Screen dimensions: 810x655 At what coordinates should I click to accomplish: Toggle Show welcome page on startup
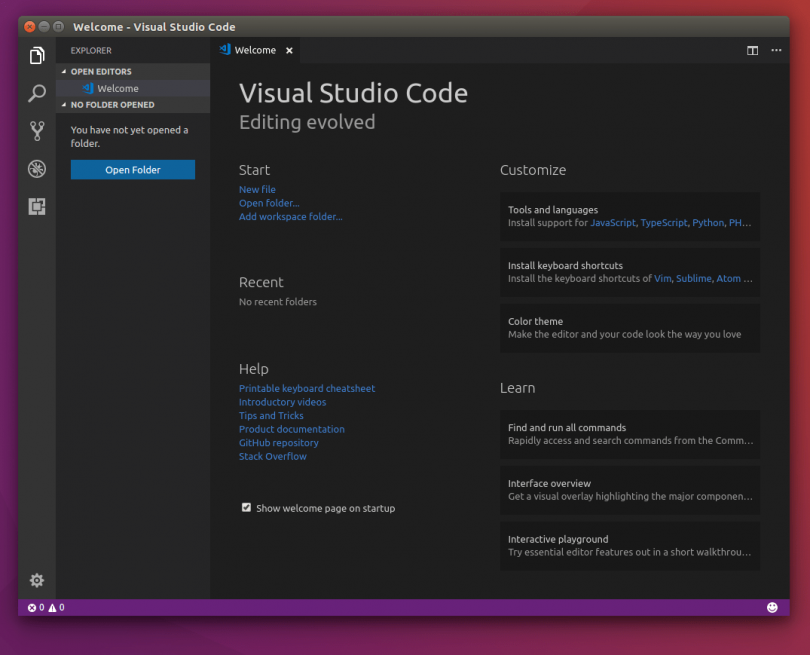(x=246, y=507)
